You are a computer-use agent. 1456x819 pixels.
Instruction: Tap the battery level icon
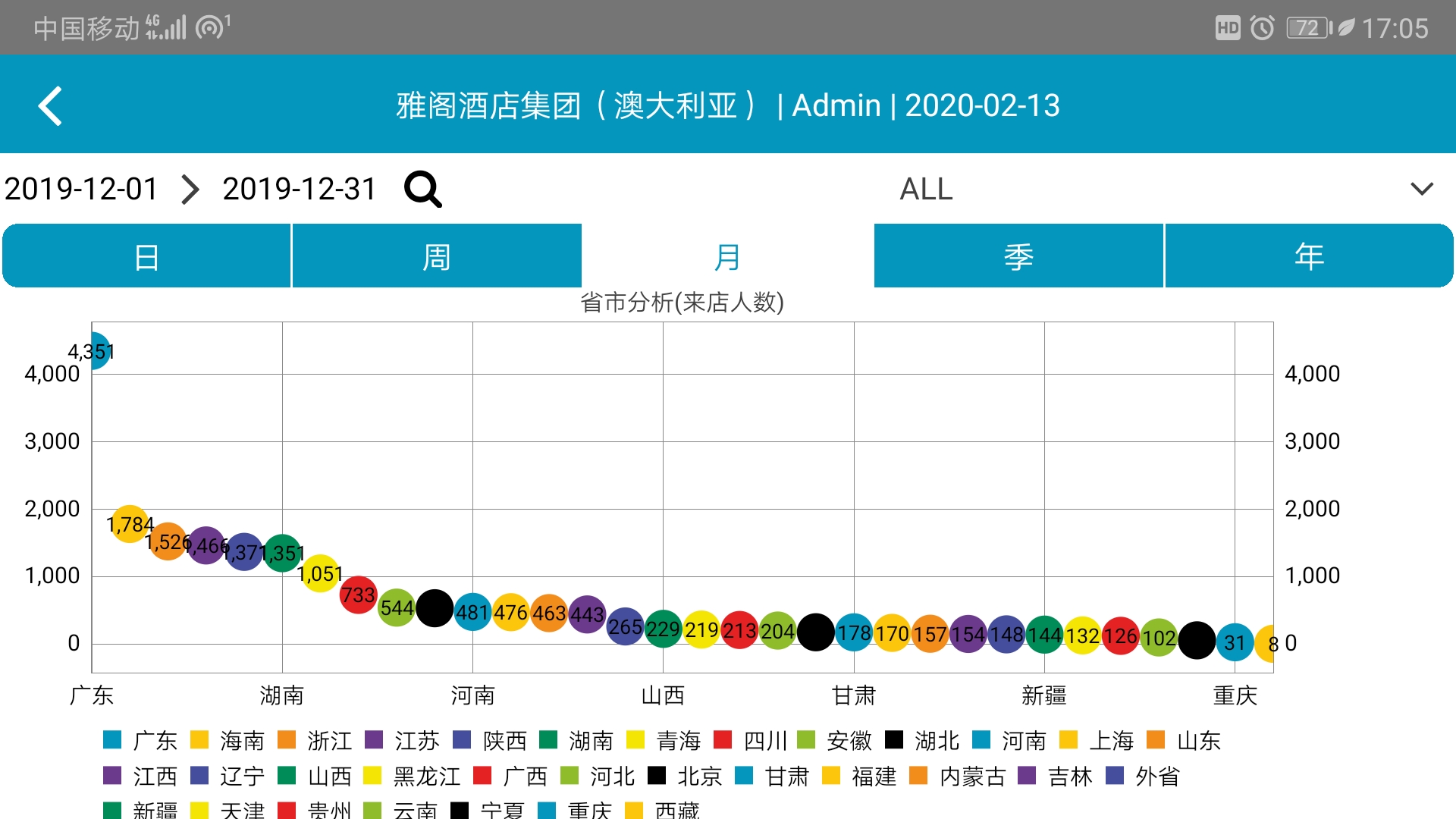point(1309,28)
